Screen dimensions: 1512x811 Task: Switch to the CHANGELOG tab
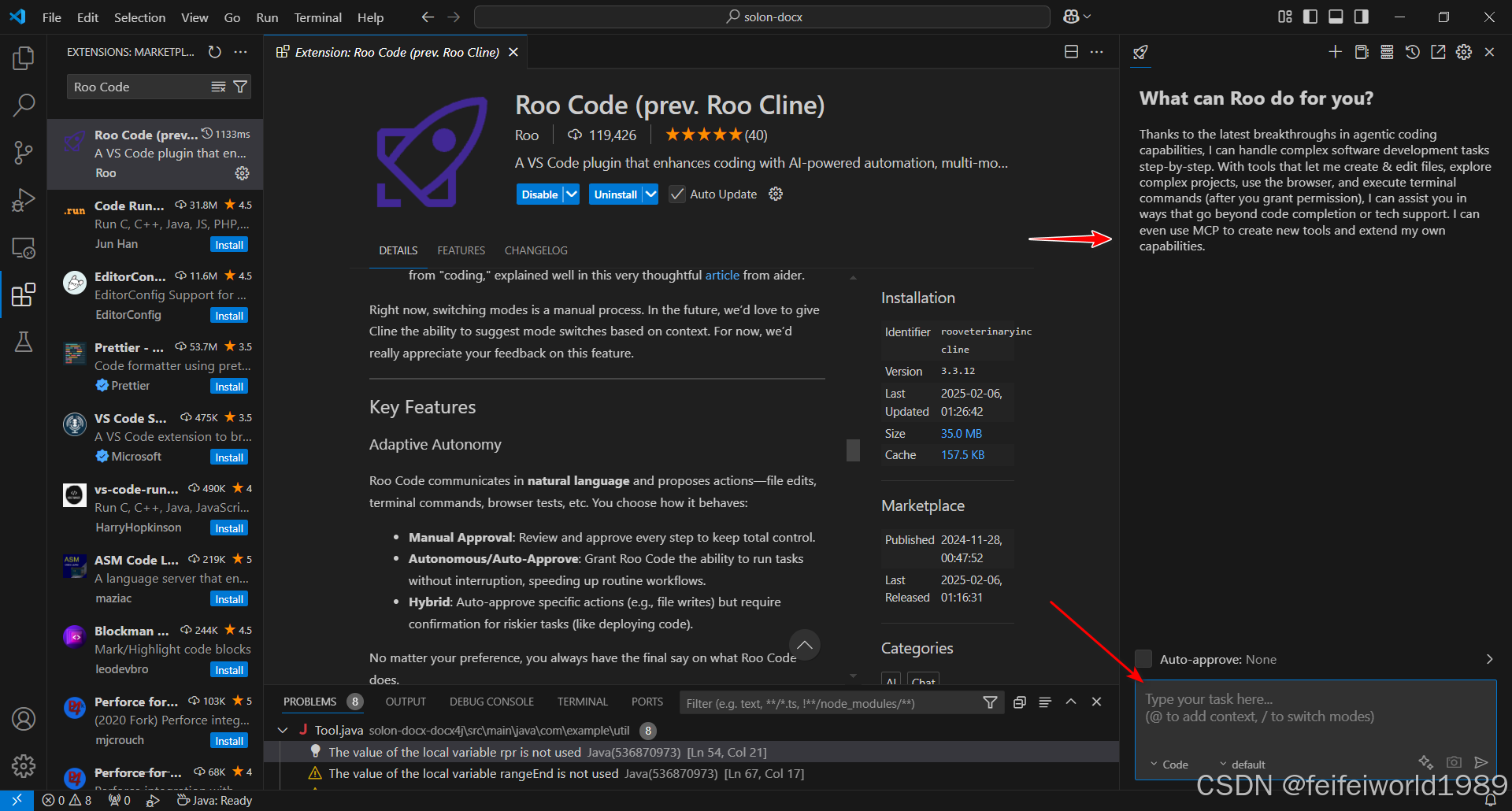[535, 250]
